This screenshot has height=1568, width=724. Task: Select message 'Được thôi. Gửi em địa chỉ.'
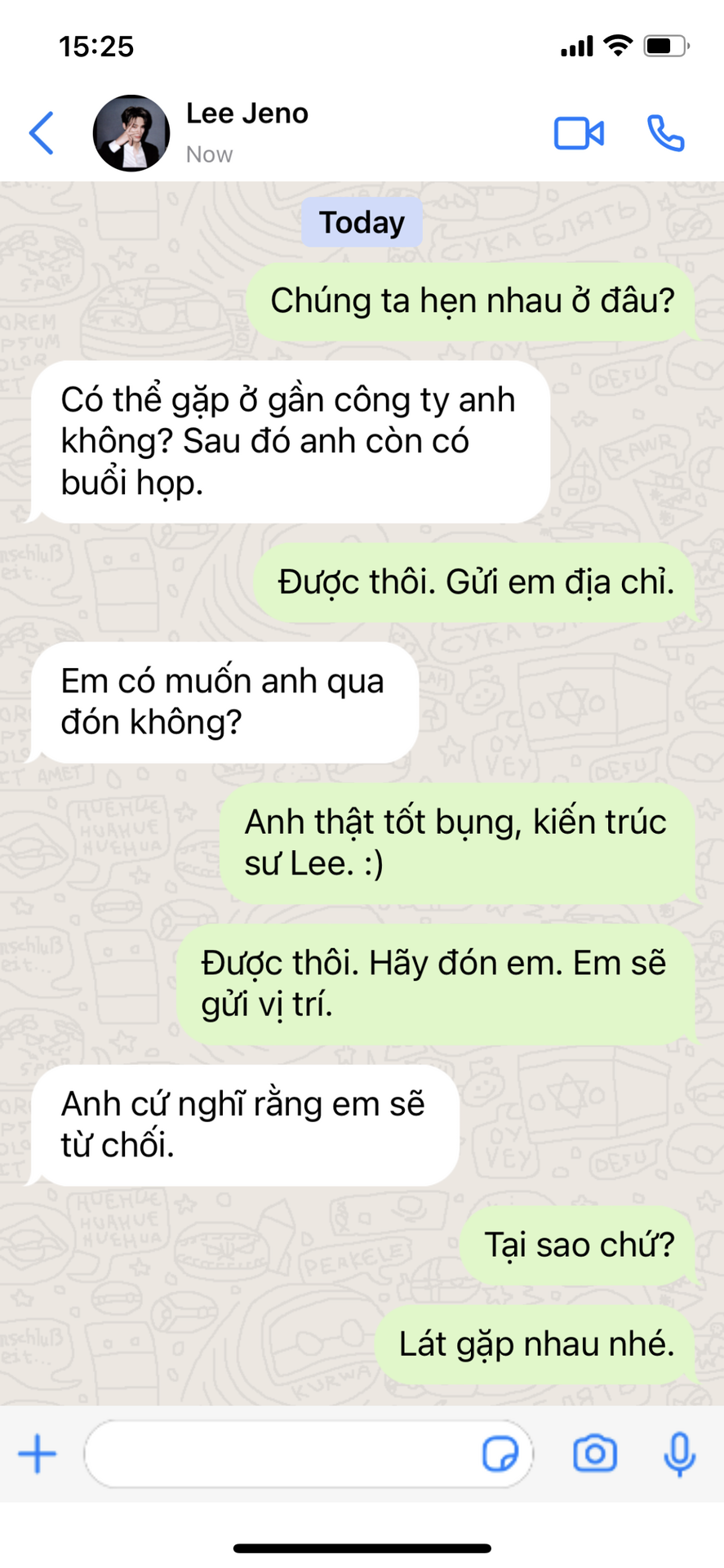pyautogui.click(x=476, y=583)
